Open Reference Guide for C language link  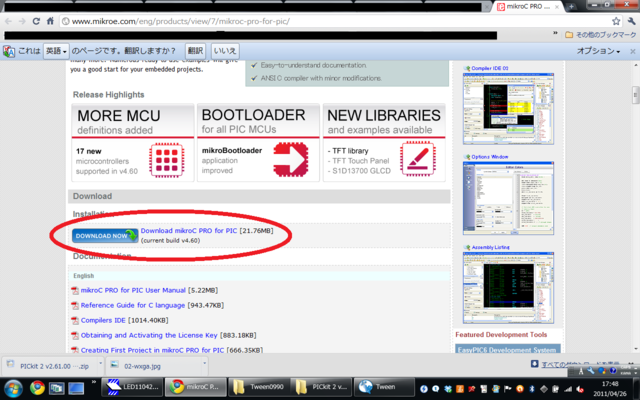[x=133, y=305]
